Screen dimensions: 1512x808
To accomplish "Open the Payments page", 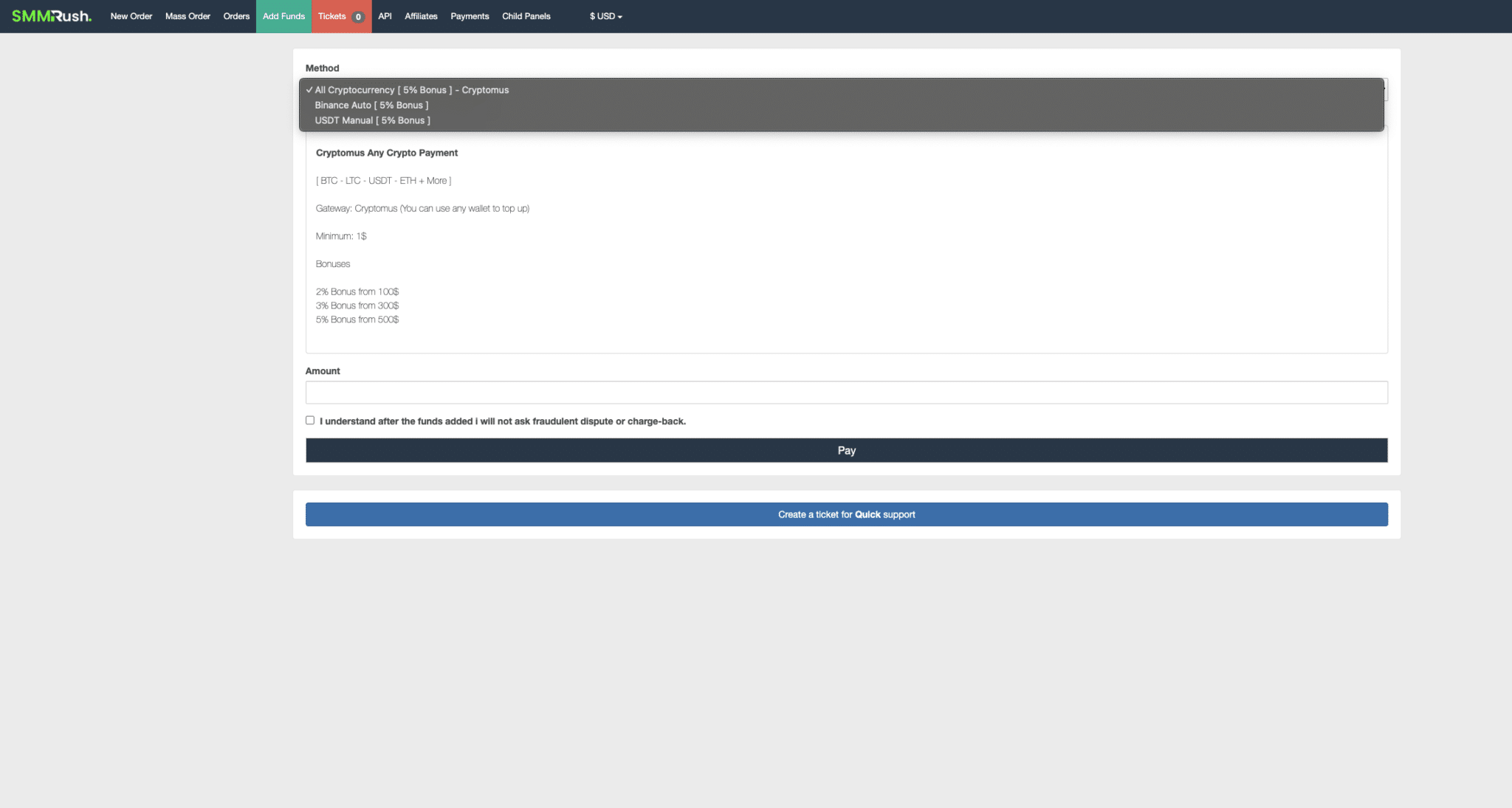I will [x=470, y=16].
